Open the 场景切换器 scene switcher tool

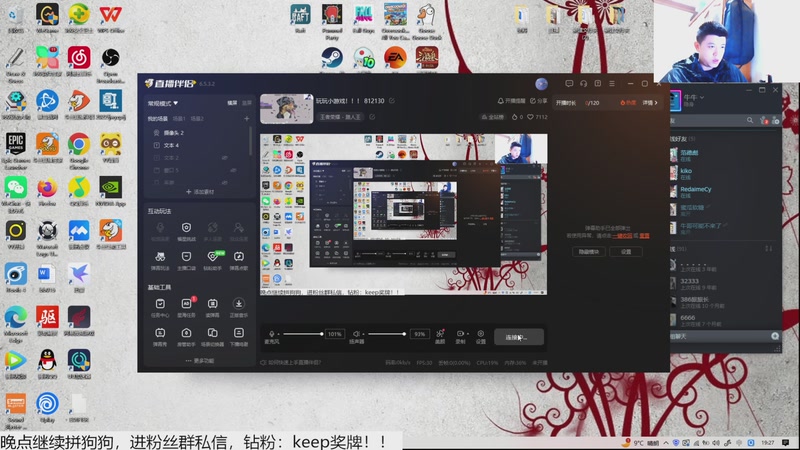212,337
